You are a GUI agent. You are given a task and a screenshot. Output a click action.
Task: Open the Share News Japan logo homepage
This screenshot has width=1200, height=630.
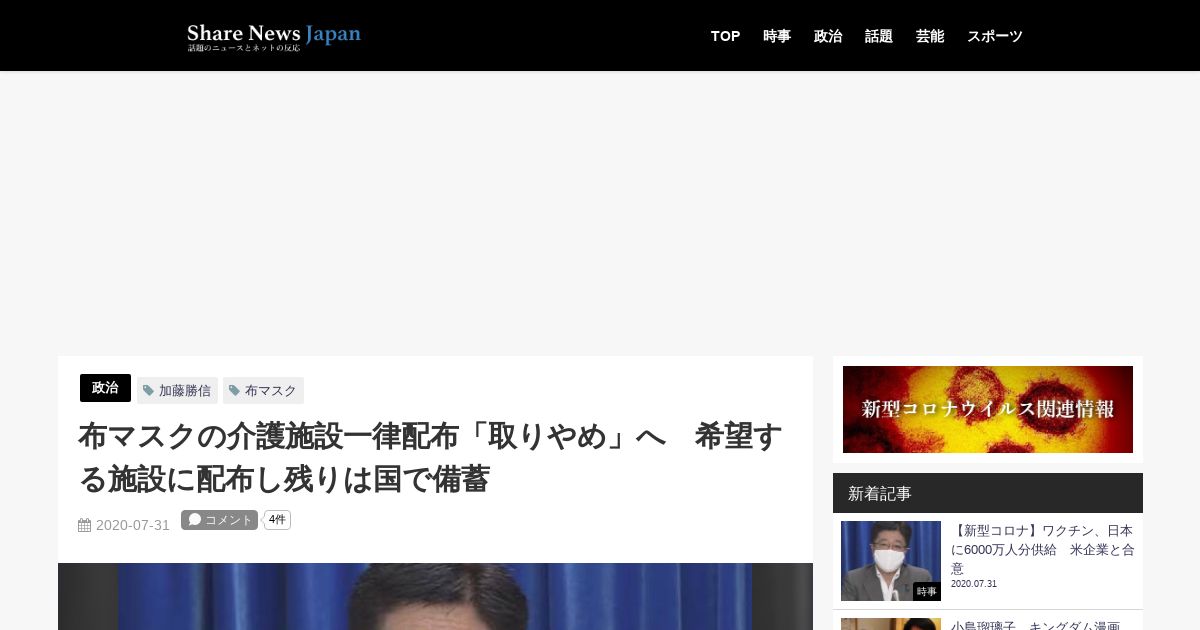pyautogui.click(x=274, y=37)
